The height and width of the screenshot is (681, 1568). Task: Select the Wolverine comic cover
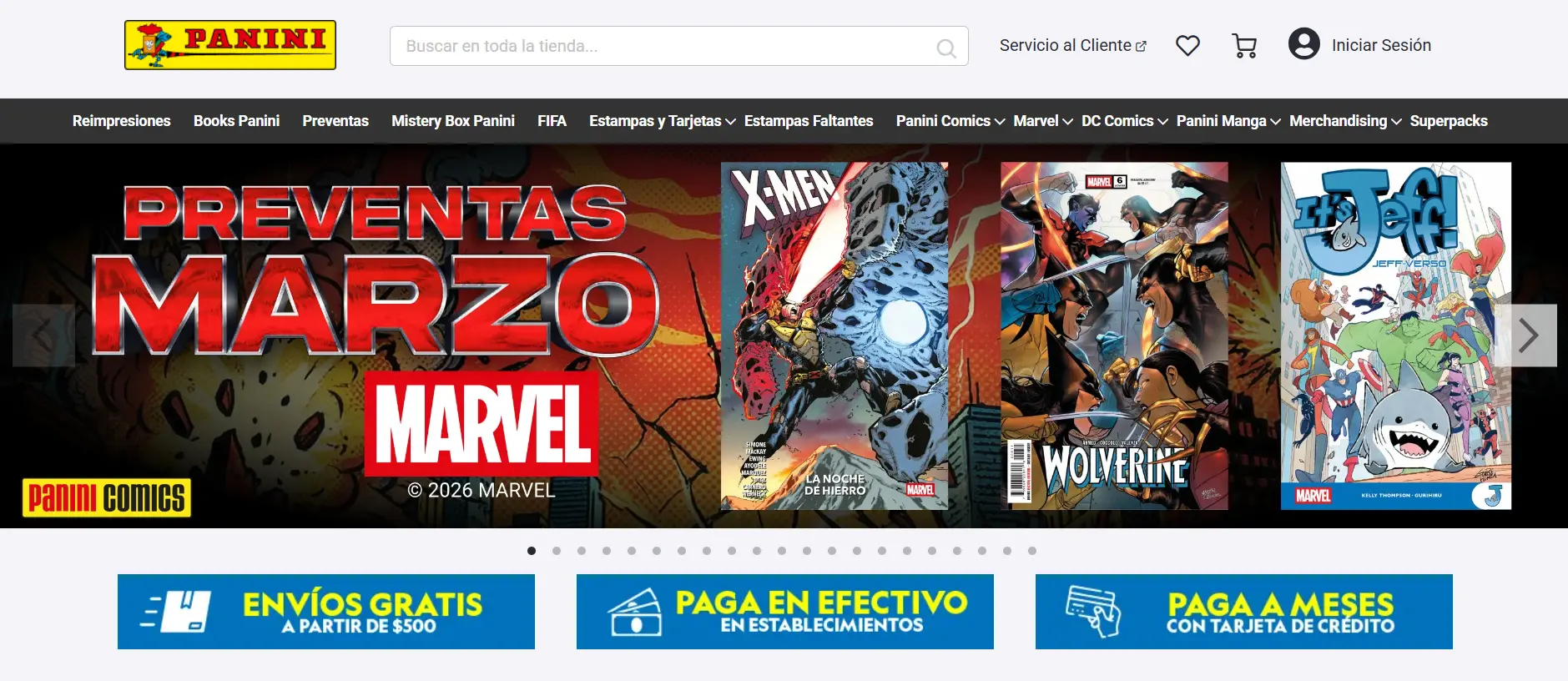[x=1114, y=336]
